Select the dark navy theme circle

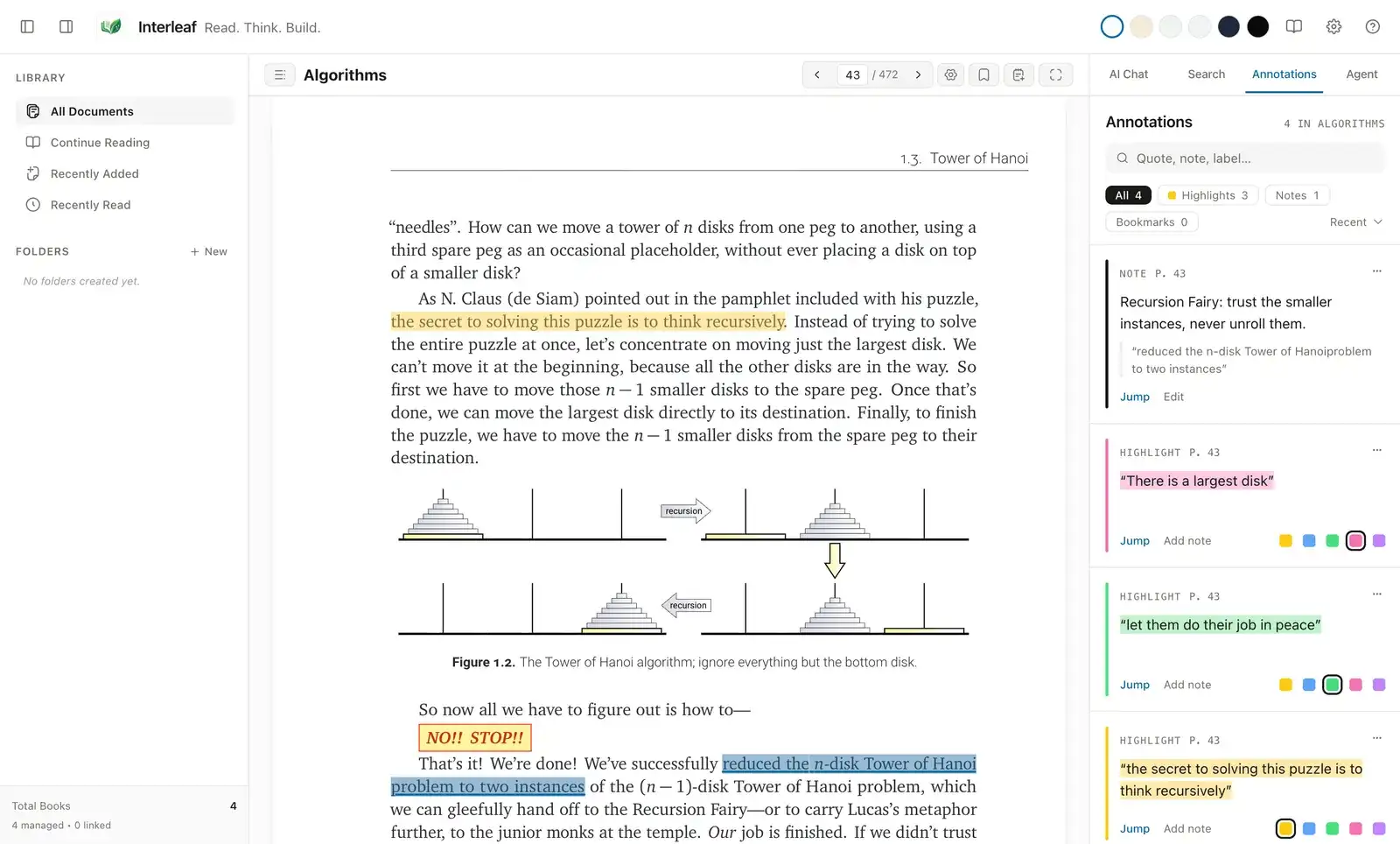coord(1228,27)
